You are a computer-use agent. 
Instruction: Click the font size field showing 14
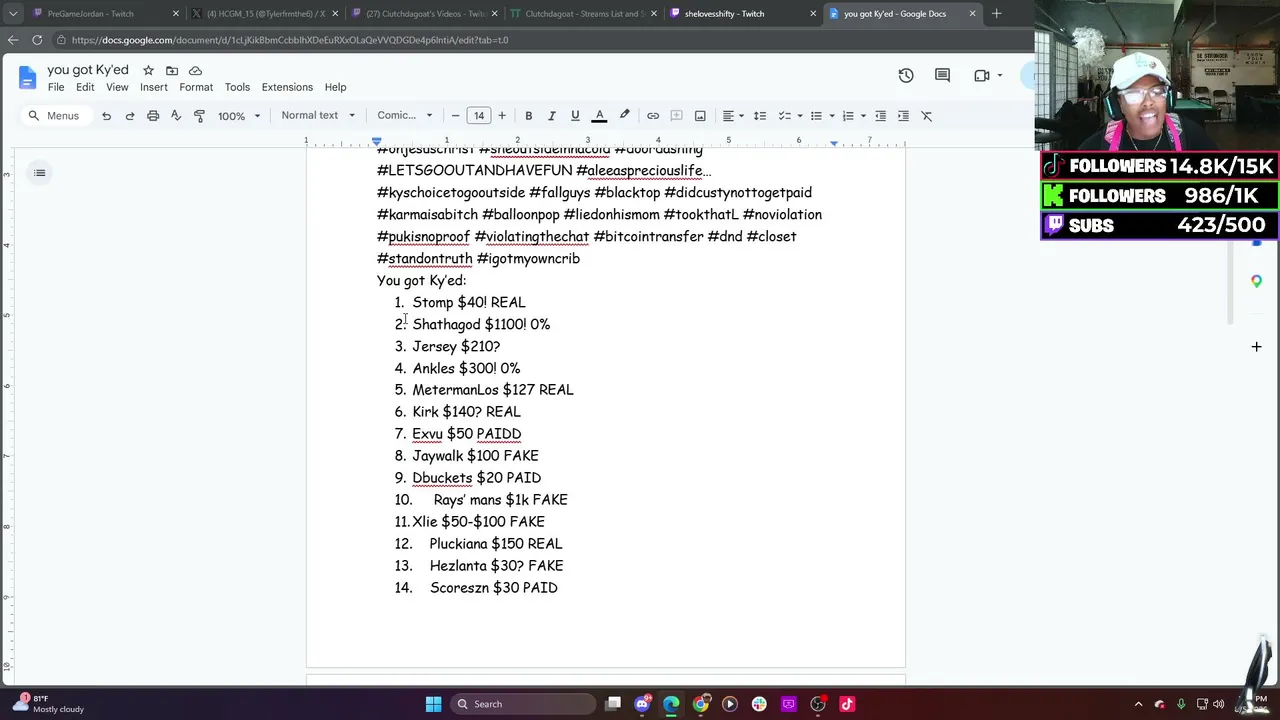(479, 116)
